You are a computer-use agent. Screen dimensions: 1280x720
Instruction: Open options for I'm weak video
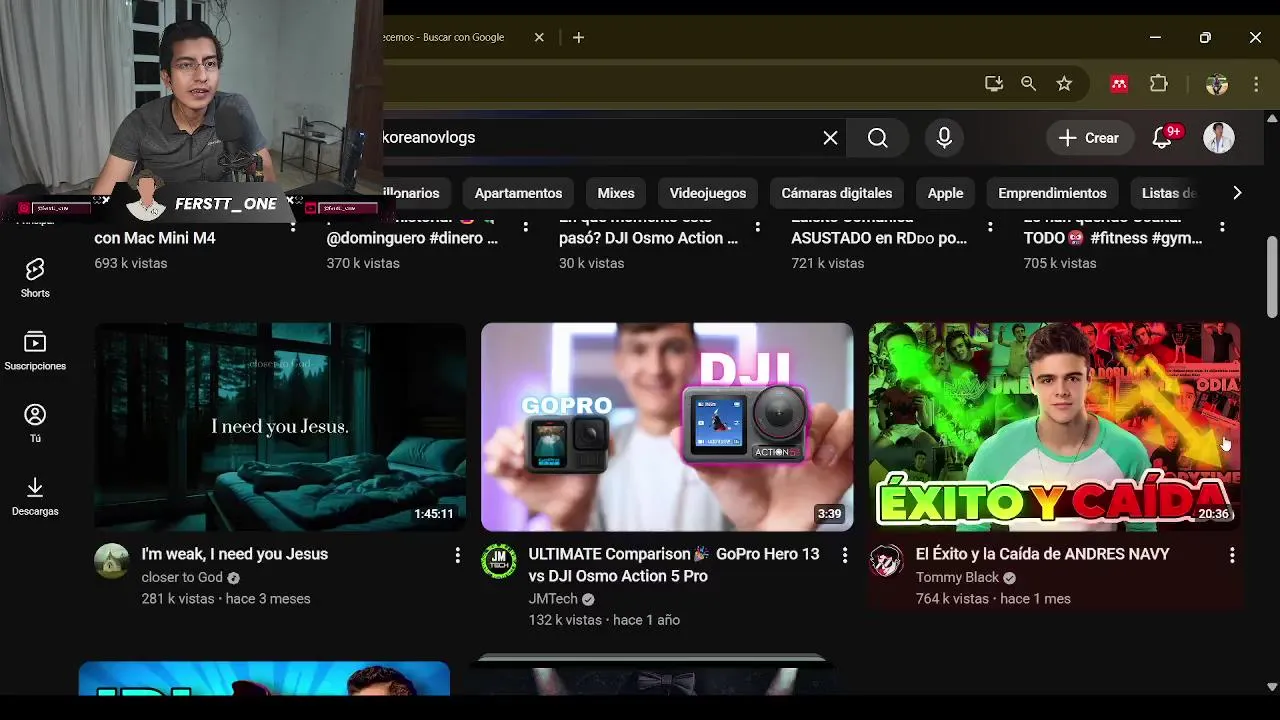pos(457,554)
